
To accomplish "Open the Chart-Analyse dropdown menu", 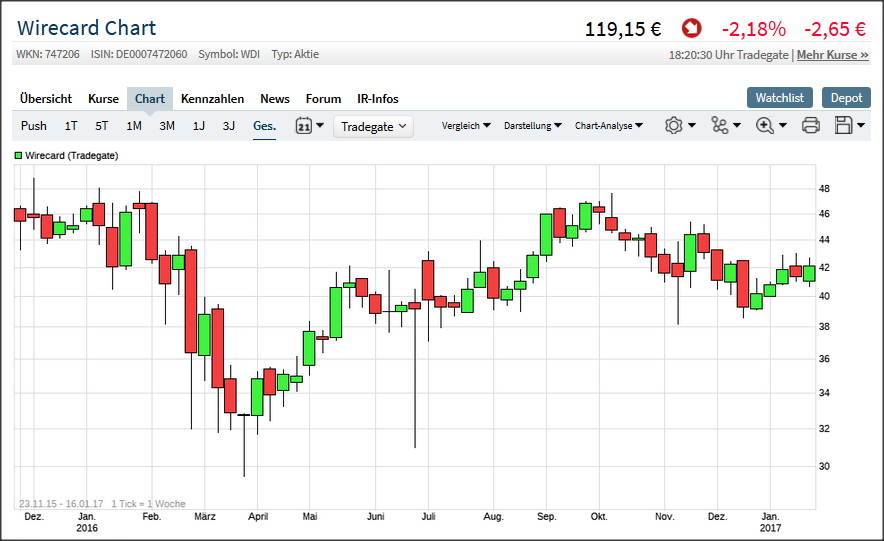I will 608,126.
